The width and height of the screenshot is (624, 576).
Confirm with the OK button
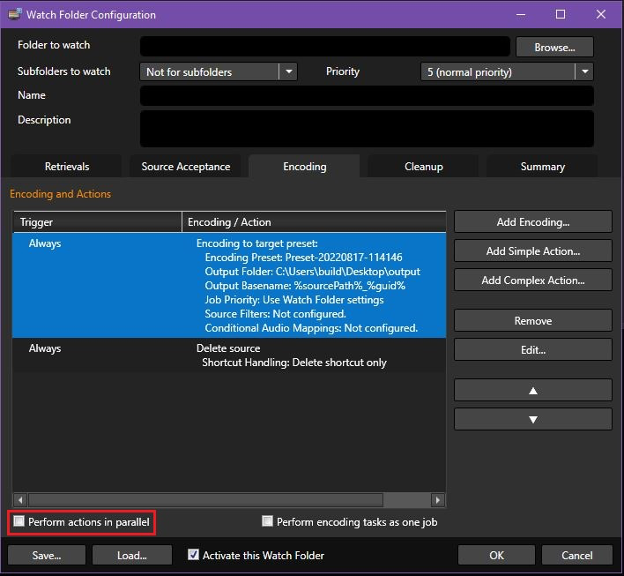click(496, 555)
